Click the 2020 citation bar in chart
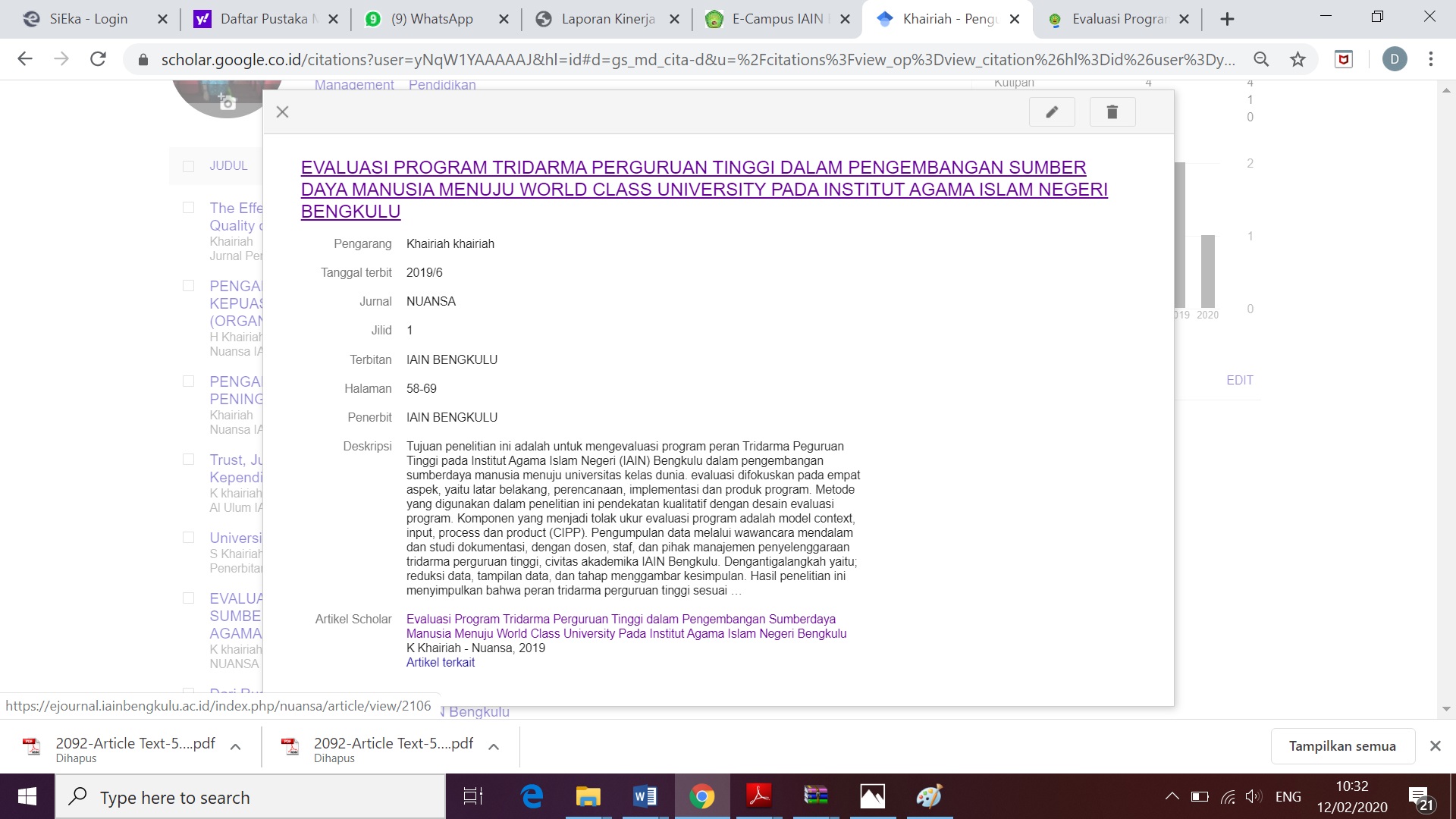Image resolution: width=1456 pixels, height=819 pixels. 1208,271
